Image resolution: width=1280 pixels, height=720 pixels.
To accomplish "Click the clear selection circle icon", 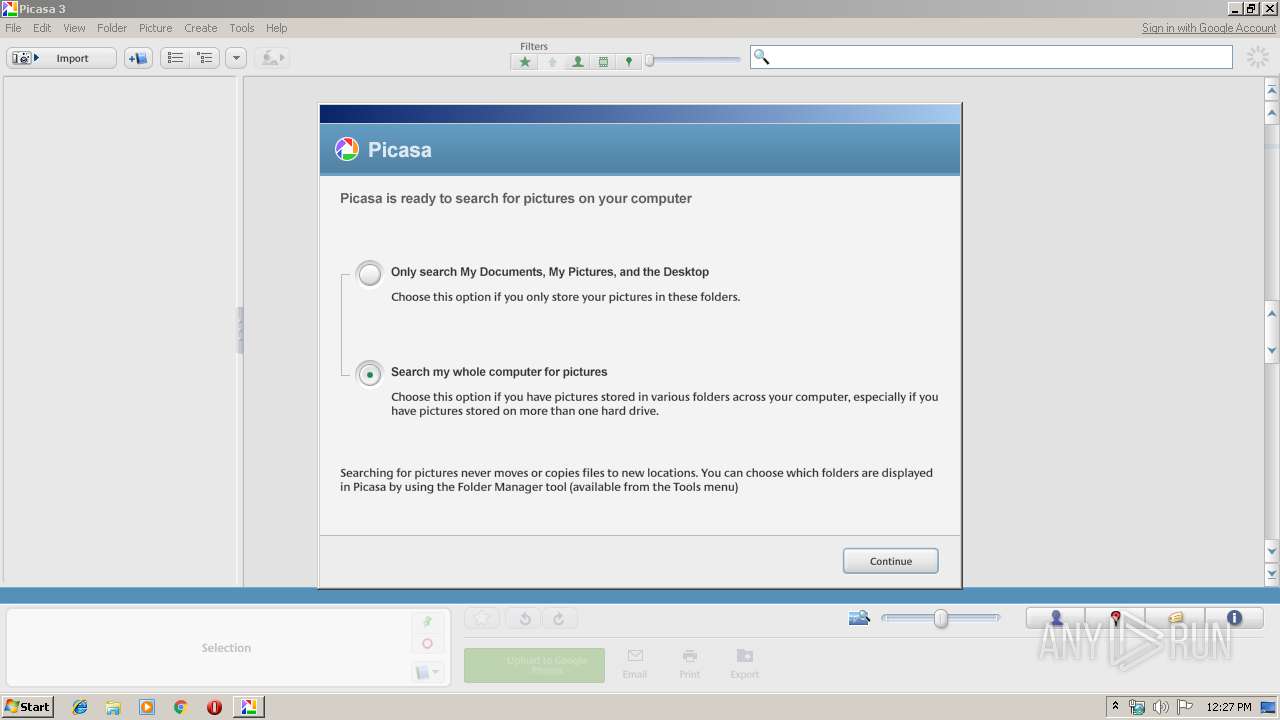I will [428, 645].
